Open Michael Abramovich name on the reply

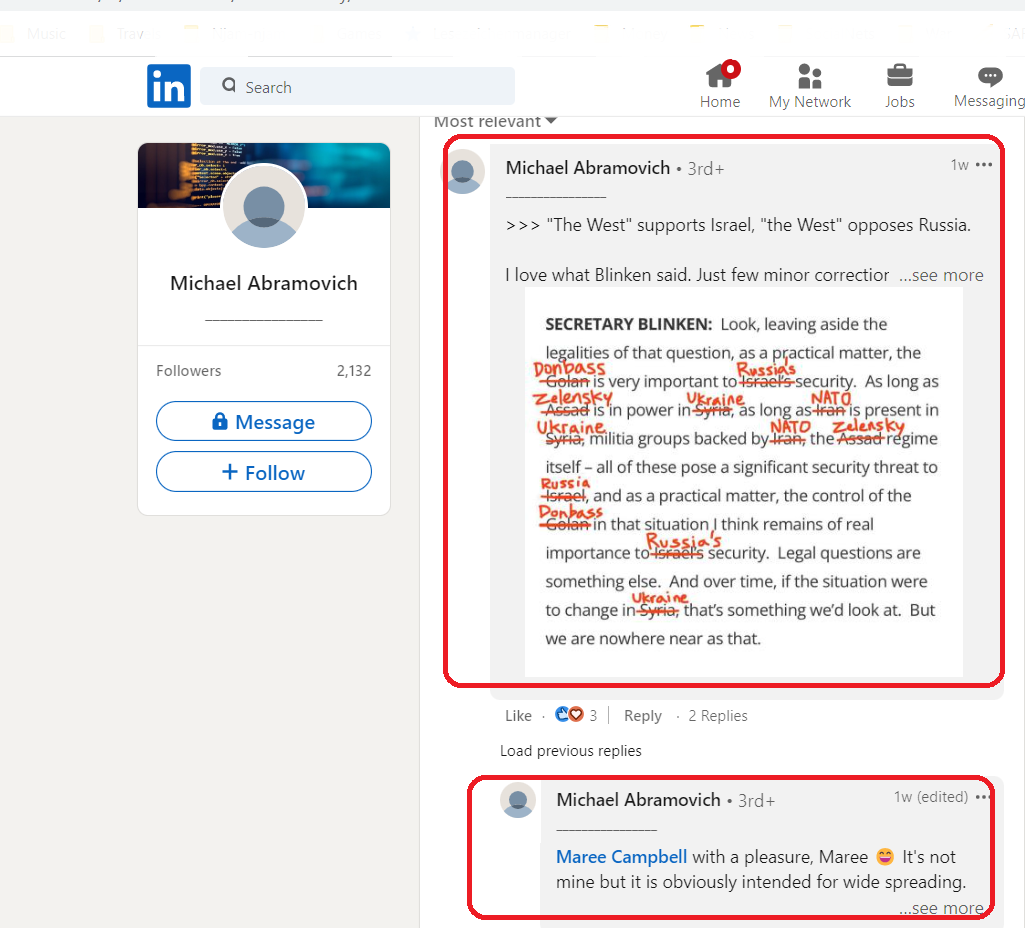pos(639,800)
